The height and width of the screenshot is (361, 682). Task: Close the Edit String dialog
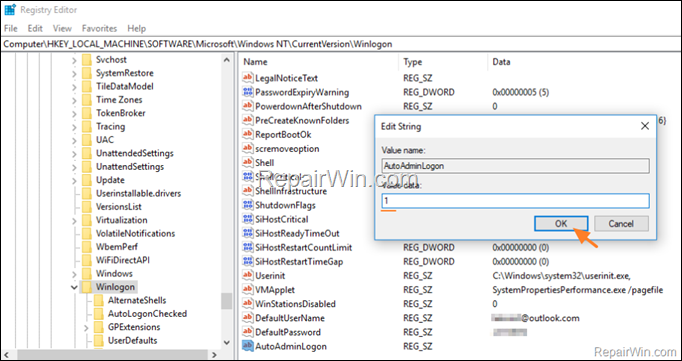[645, 126]
